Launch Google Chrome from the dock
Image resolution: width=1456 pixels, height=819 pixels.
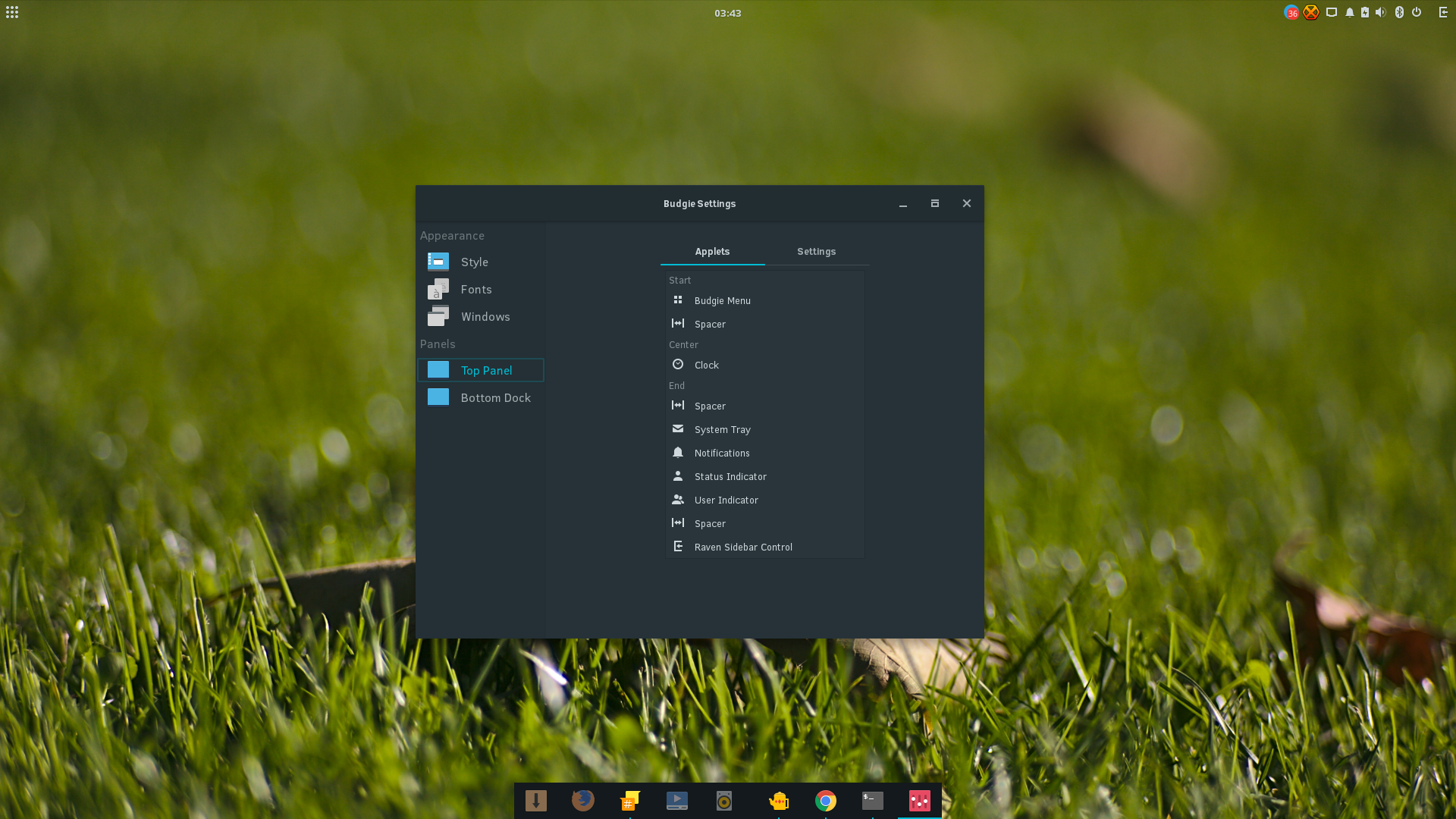826,801
